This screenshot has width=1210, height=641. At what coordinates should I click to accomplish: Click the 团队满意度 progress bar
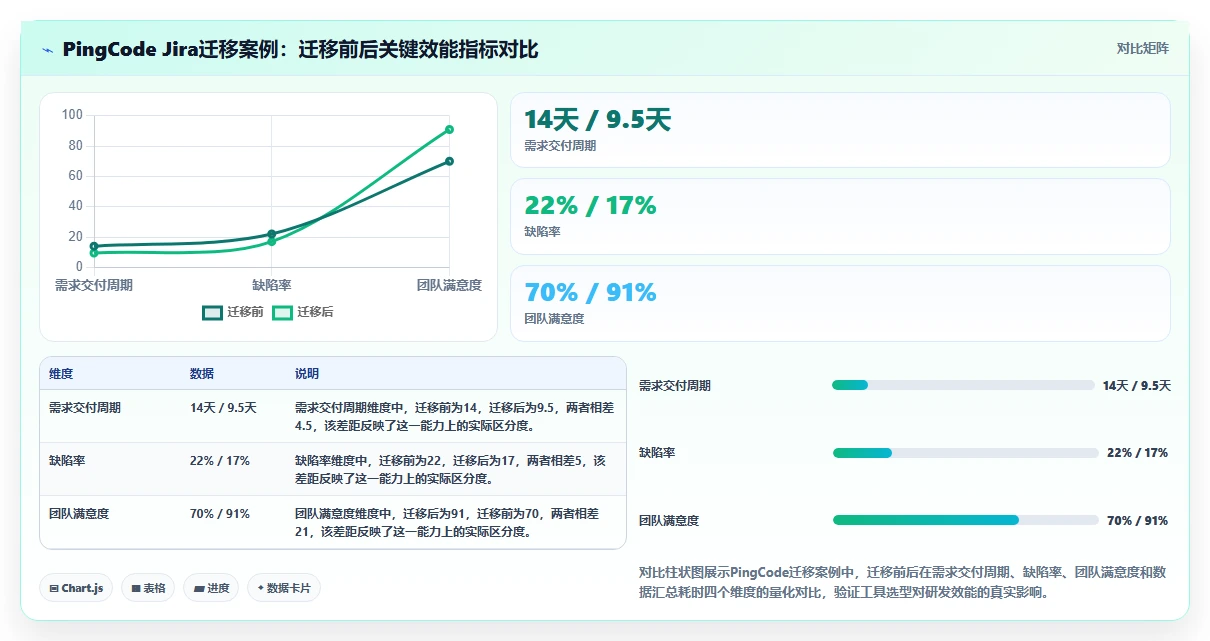coord(965,520)
